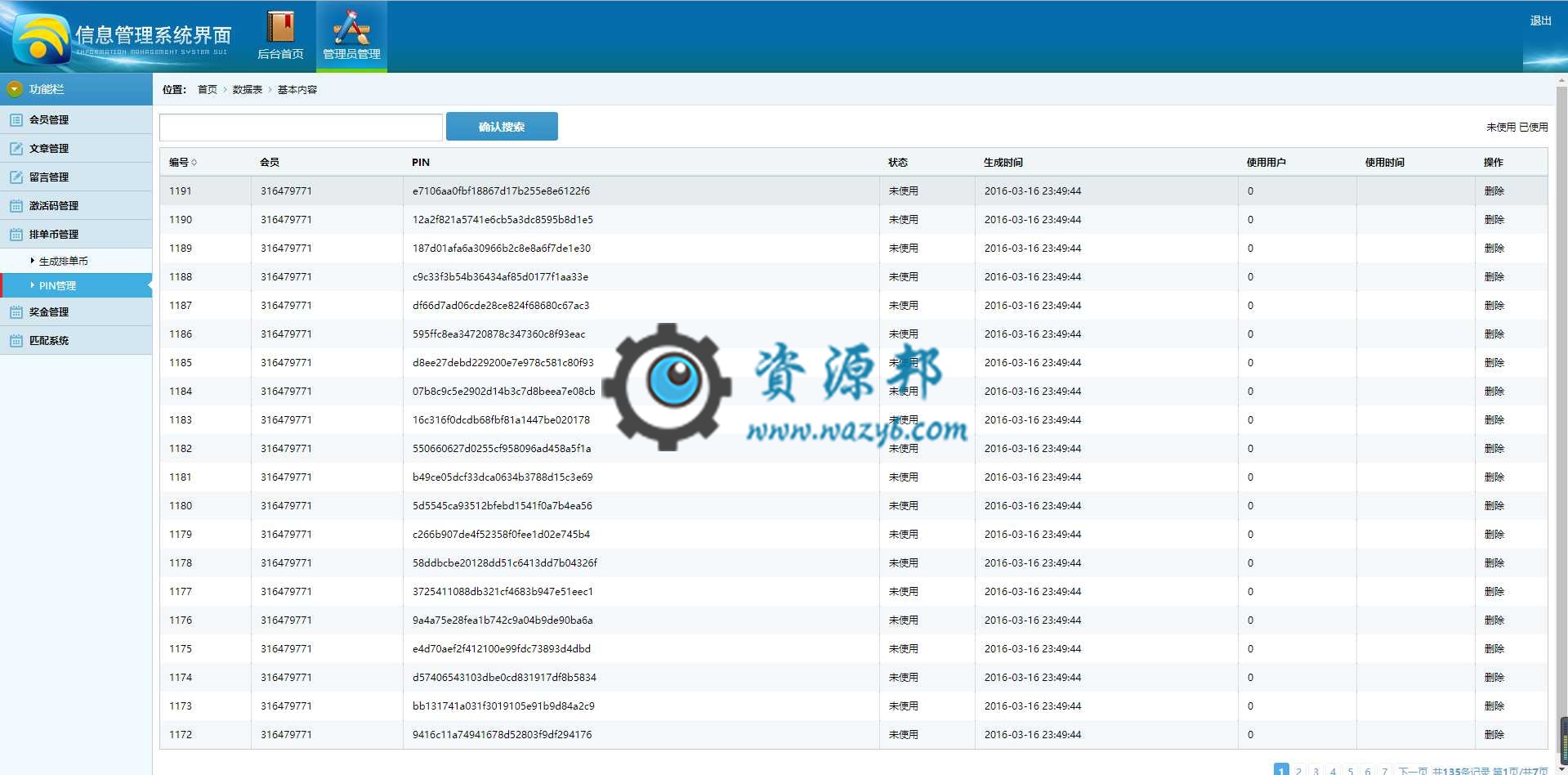This screenshot has height=775, width=1568.
Task: Filter by 未使用 PINs
Action: (x=1500, y=128)
